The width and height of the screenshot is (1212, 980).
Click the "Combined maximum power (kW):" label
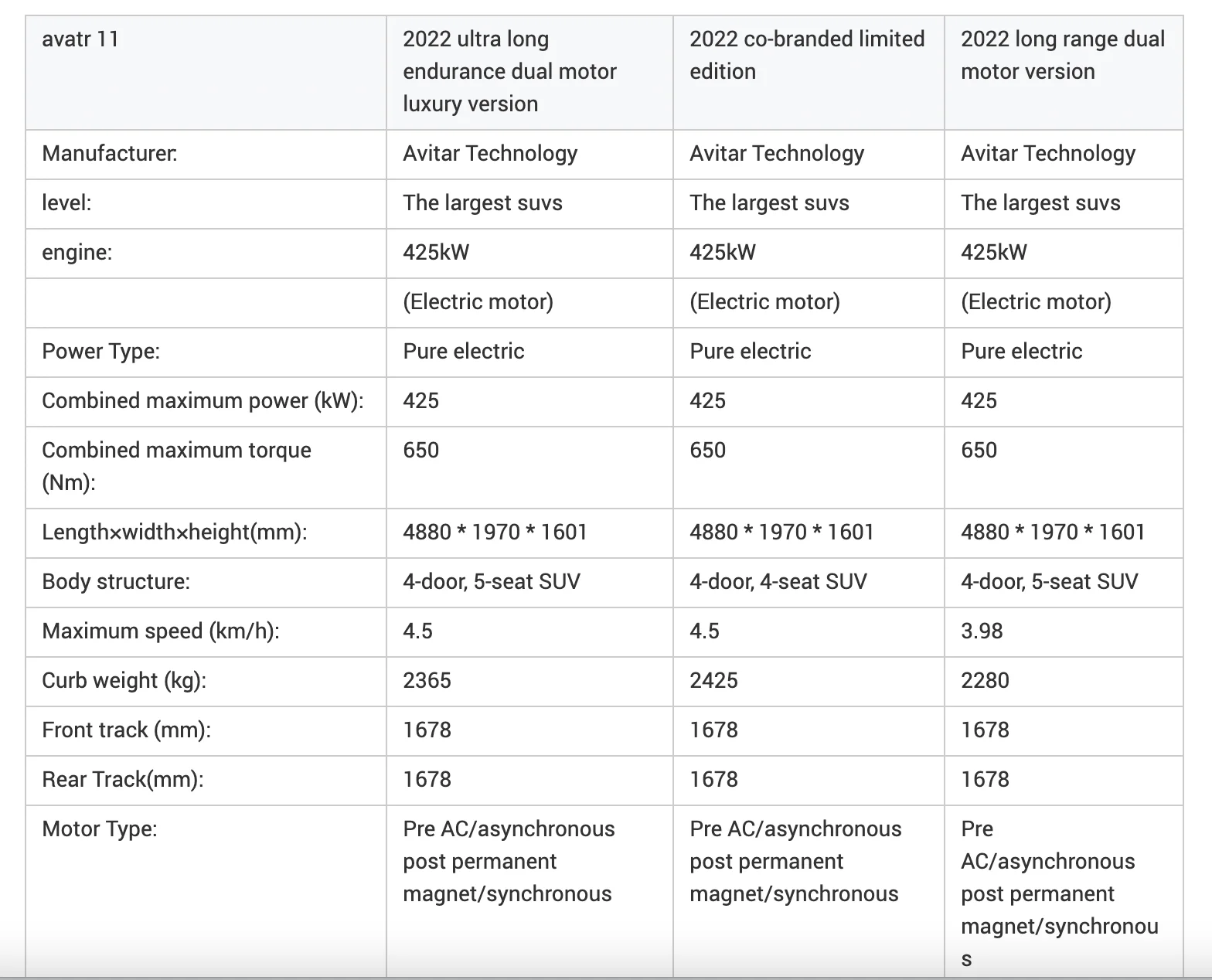point(203,400)
